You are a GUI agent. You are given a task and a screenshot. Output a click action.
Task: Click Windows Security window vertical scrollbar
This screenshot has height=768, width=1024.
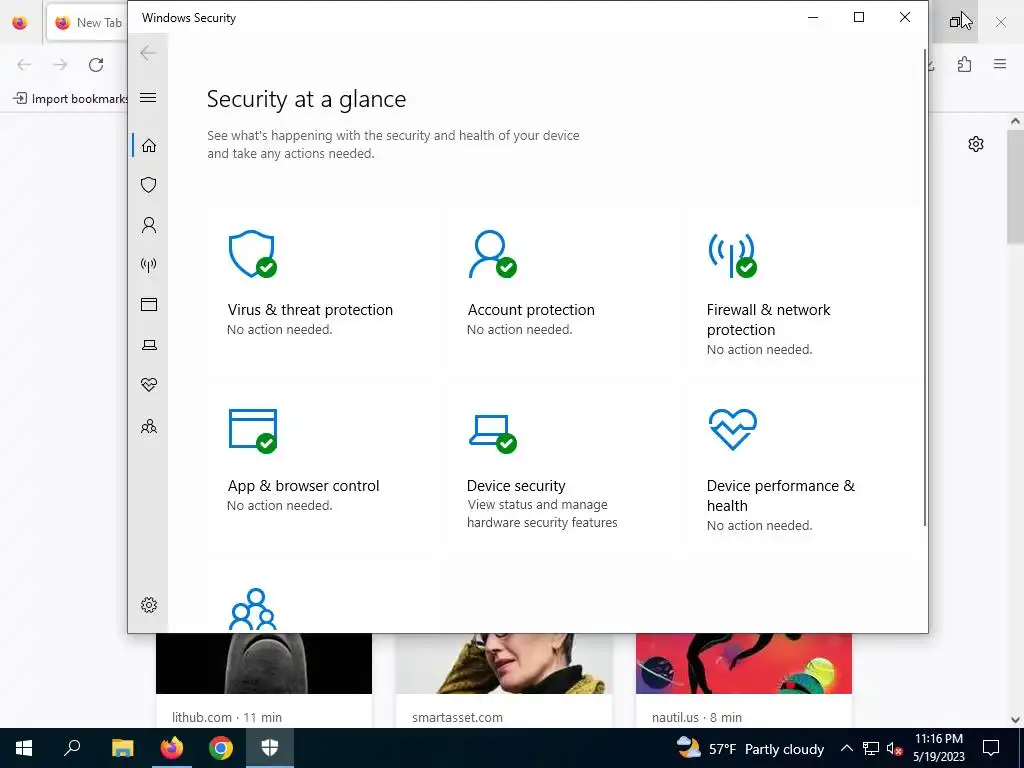[x=925, y=287]
